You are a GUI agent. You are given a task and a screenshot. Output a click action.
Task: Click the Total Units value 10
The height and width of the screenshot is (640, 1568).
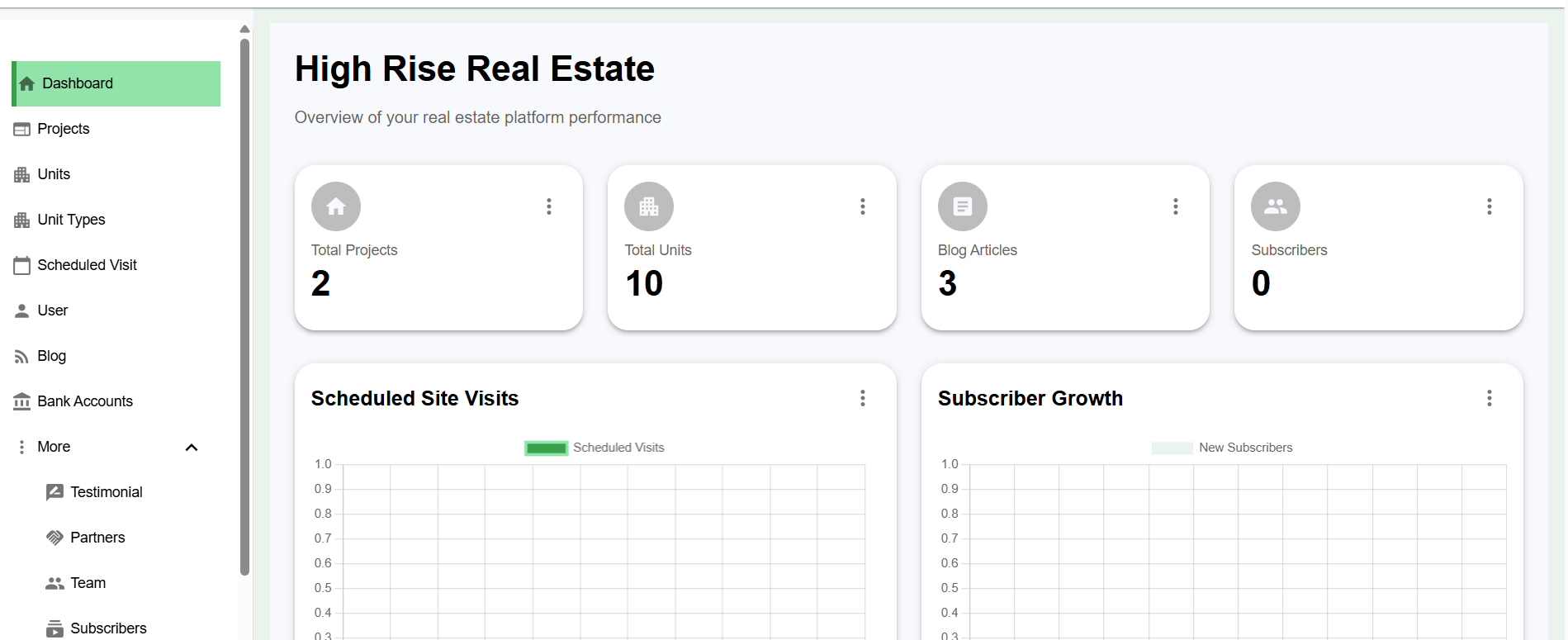coord(644,284)
